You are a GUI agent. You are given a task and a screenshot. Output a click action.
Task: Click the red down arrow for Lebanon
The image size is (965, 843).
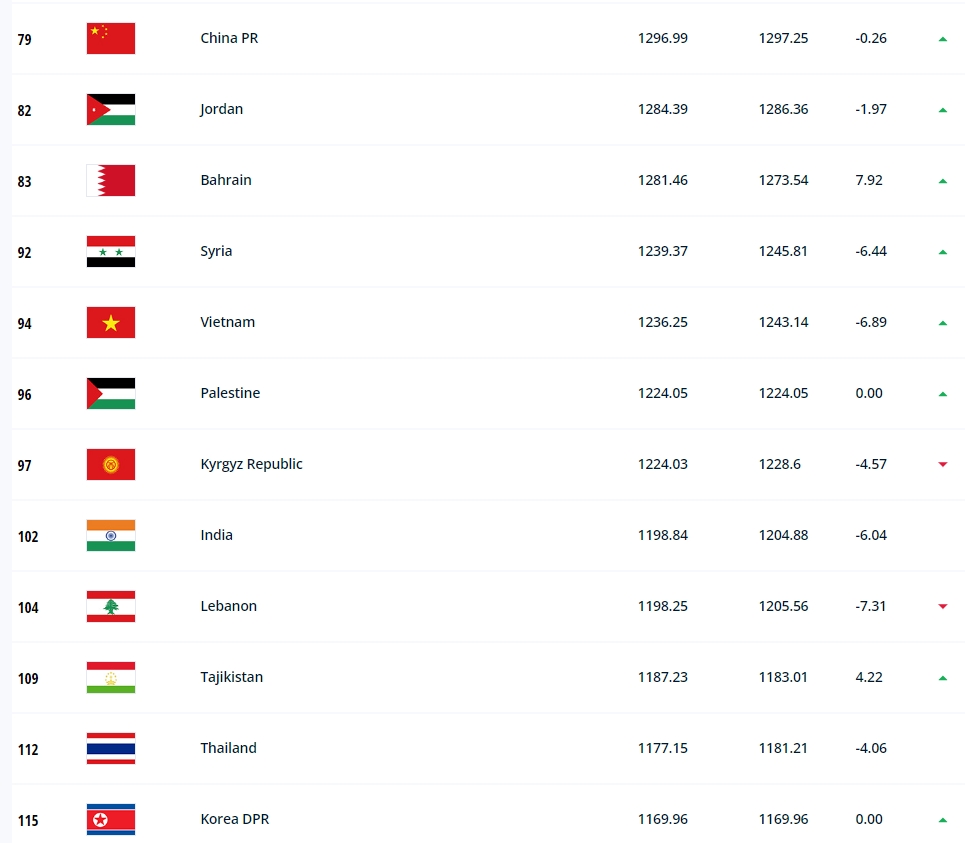pyautogui.click(x=942, y=607)
